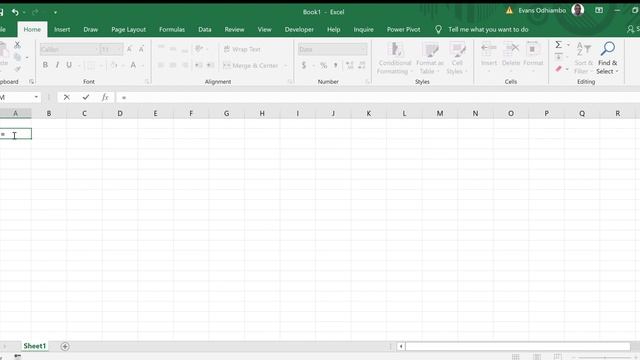This screenshot has width=640, height=360.
Task: Open the Power Pivot tab
Action: pos(403,29)
